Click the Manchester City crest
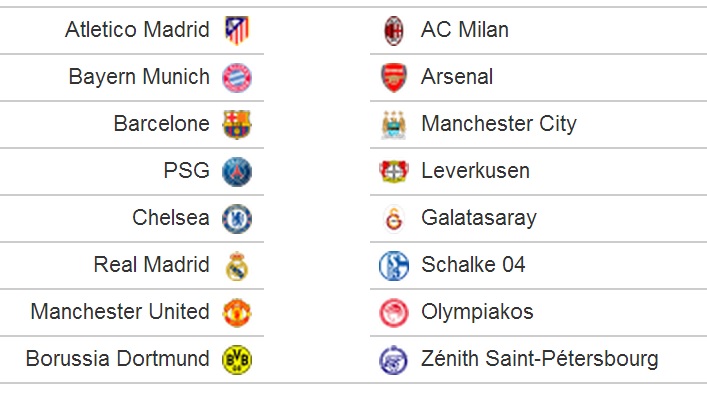The image size is (707, 395). (394, 125)
